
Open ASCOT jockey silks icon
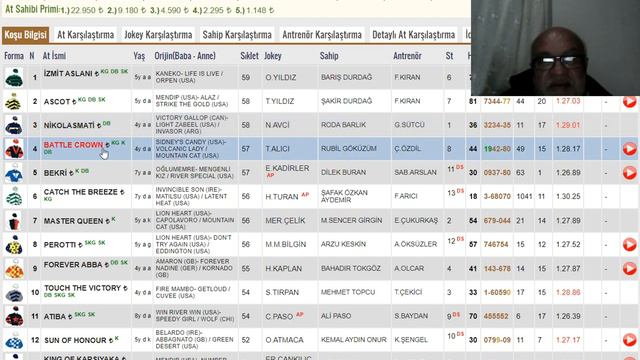point(14,101)
